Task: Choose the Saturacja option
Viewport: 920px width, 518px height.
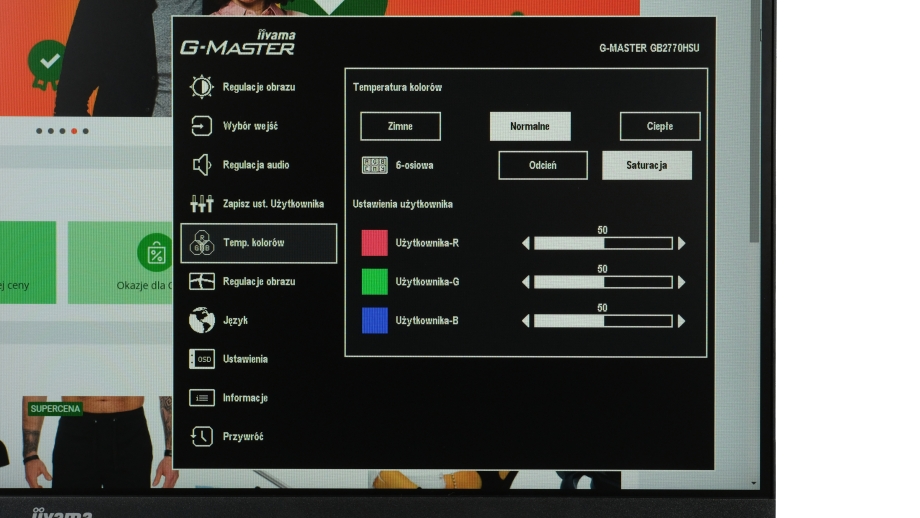Action: pos(647,165)
